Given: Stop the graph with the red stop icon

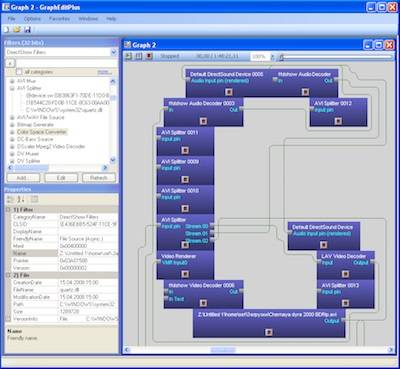Looking at the screenshot, I should (x=149, y=56).
